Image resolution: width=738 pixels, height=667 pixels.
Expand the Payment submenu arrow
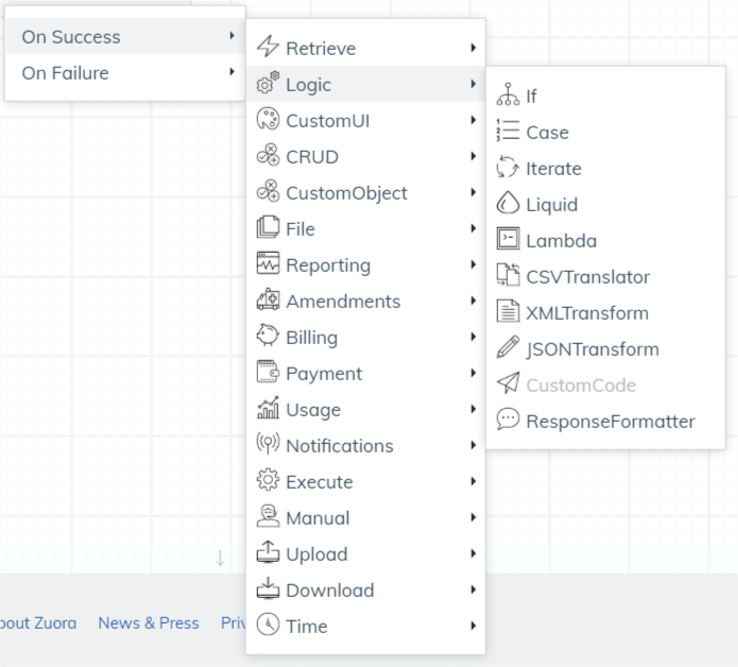click(x=473, y=373)
